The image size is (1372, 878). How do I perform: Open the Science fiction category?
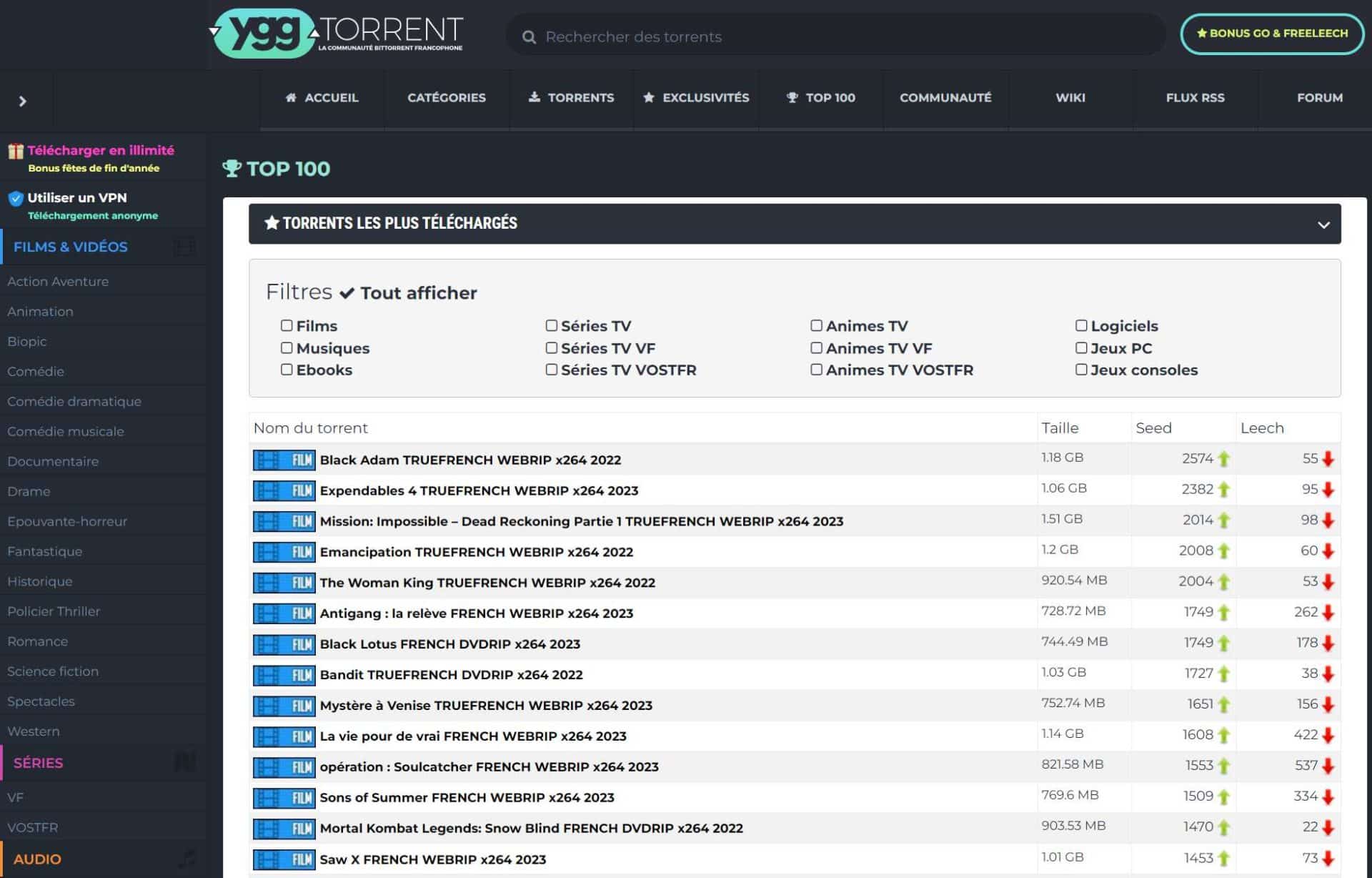[53, 671]
